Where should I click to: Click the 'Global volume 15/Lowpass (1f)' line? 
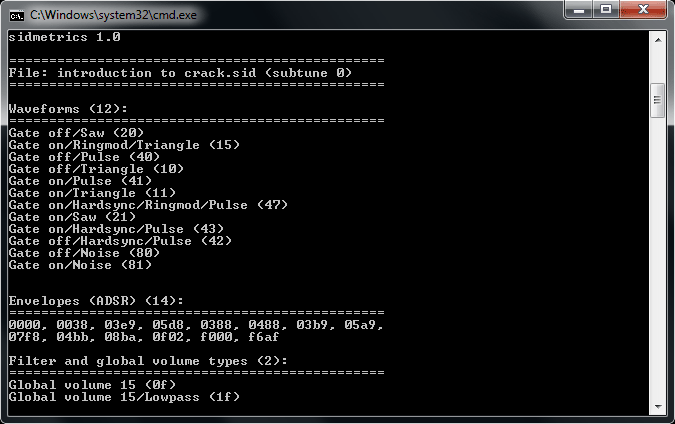tap(124, 397)
